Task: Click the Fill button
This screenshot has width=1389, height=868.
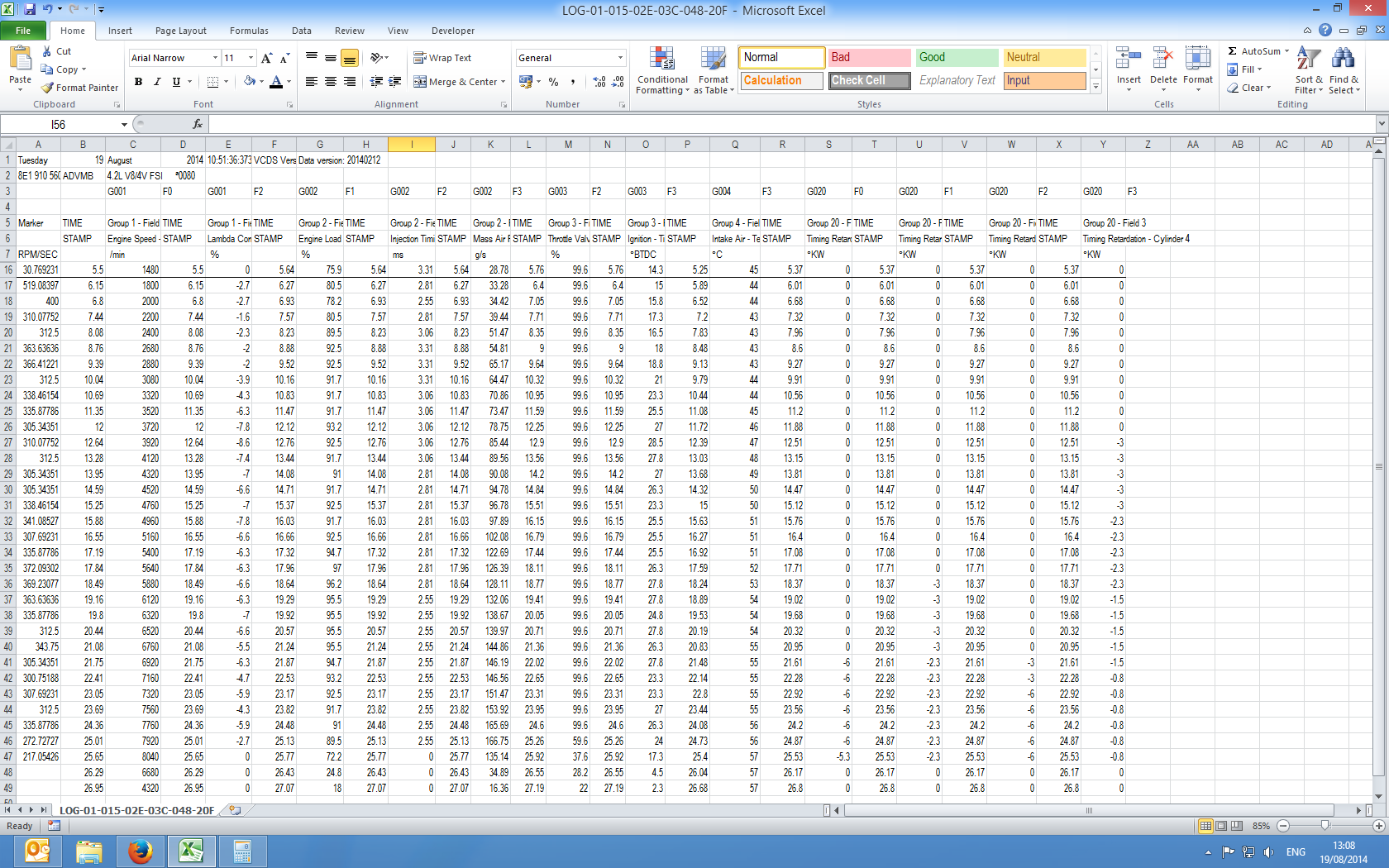Action: (x=1245, y=69)
